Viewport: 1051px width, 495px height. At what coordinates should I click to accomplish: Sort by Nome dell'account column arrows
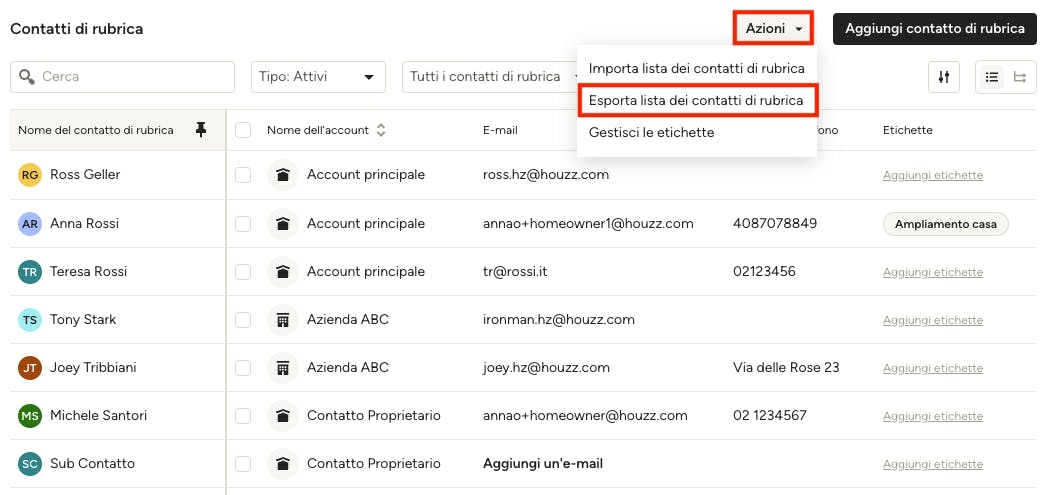[x=381, y=130]
